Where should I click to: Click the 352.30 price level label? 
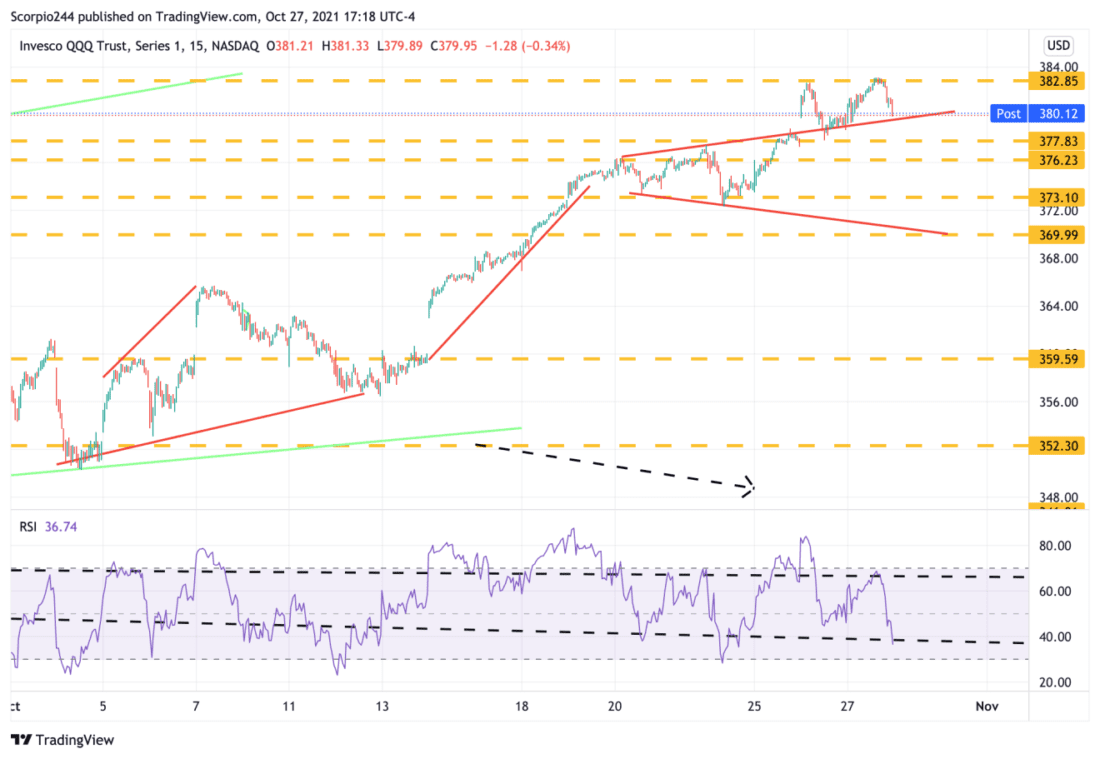click(x=1058, y=446)
